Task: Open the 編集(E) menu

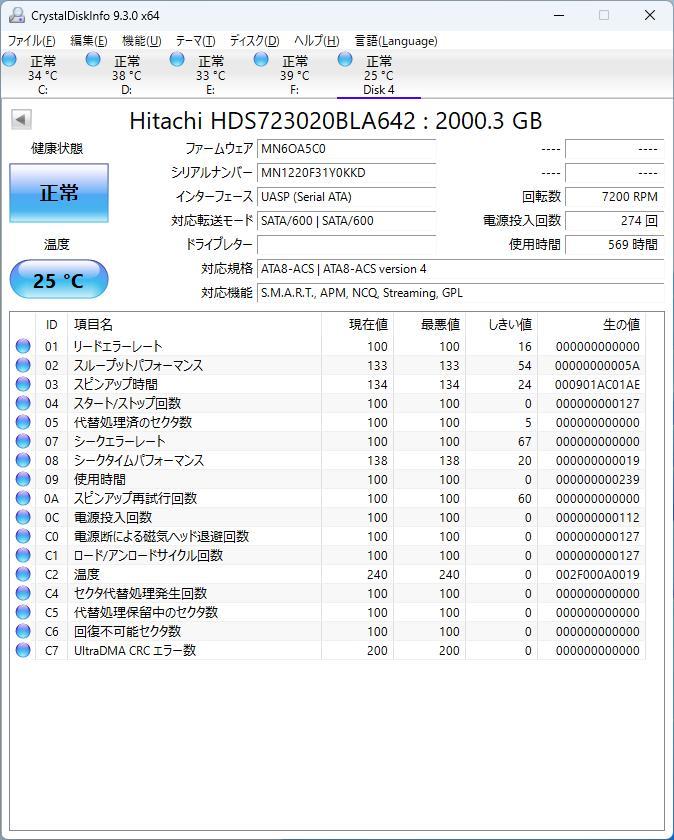Action: (x=88, y=41)
